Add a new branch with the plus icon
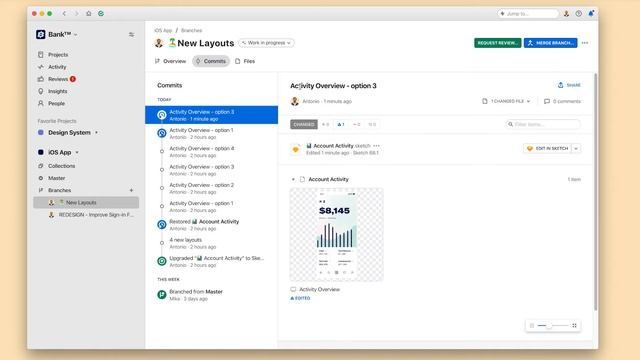Viewport: 640px width, 360px height. coord(131,190)
